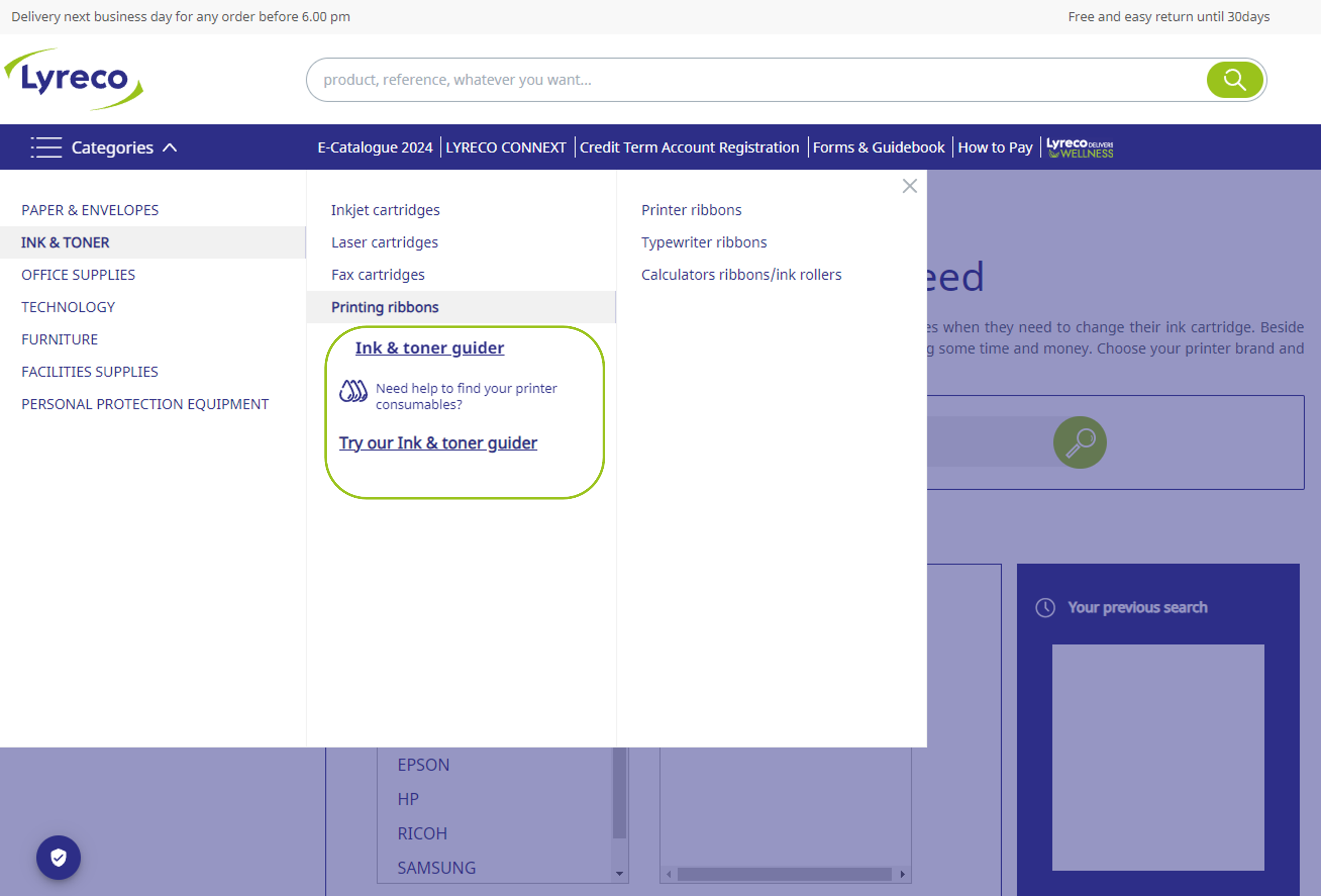
Task: Click the ink drops guider icon
Action: 353,391
